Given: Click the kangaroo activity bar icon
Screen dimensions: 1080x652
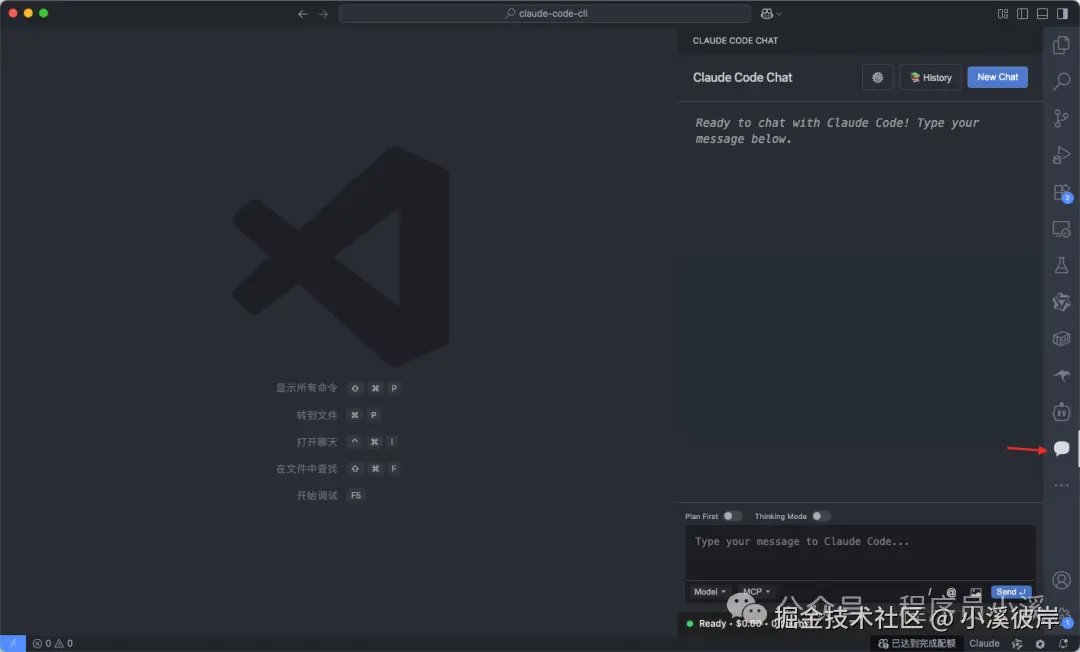Looking at the screenshot, I should pos(1061,375).
